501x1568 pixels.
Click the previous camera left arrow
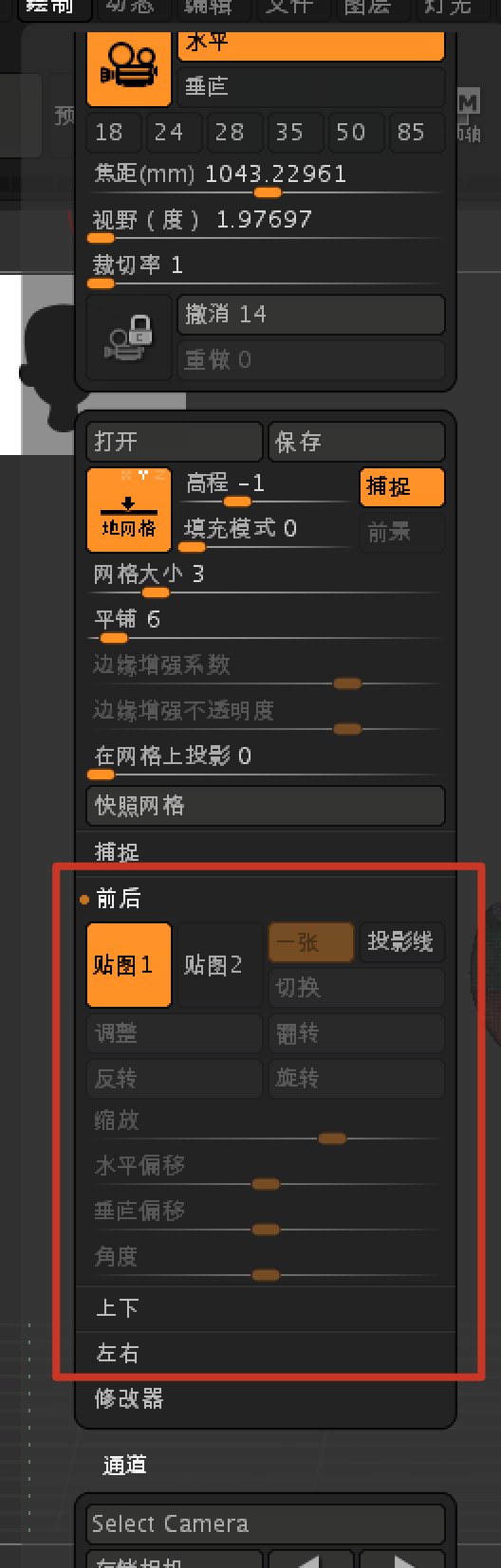[310, 1559]
